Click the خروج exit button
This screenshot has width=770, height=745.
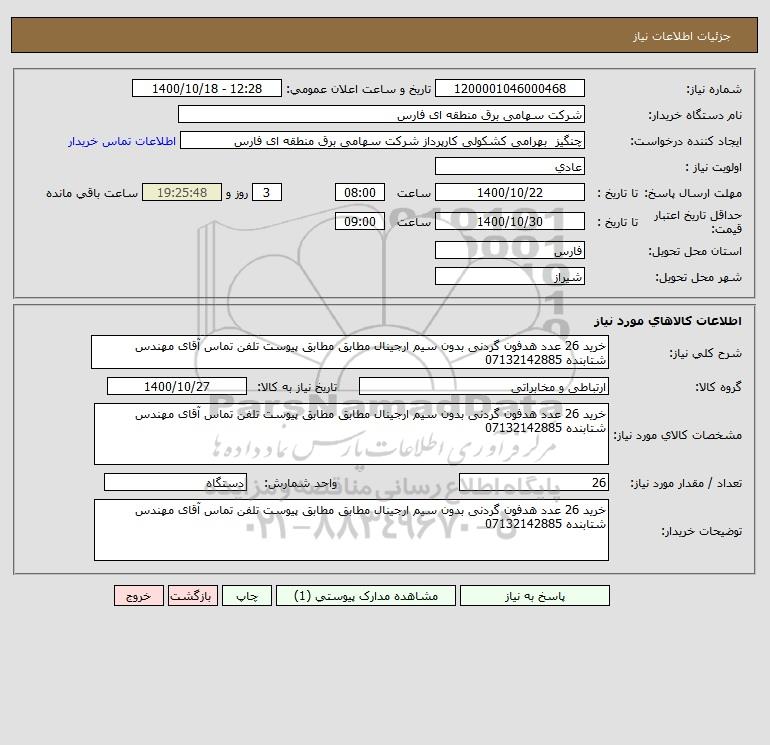pyautogui.click(x=138, y=596)
